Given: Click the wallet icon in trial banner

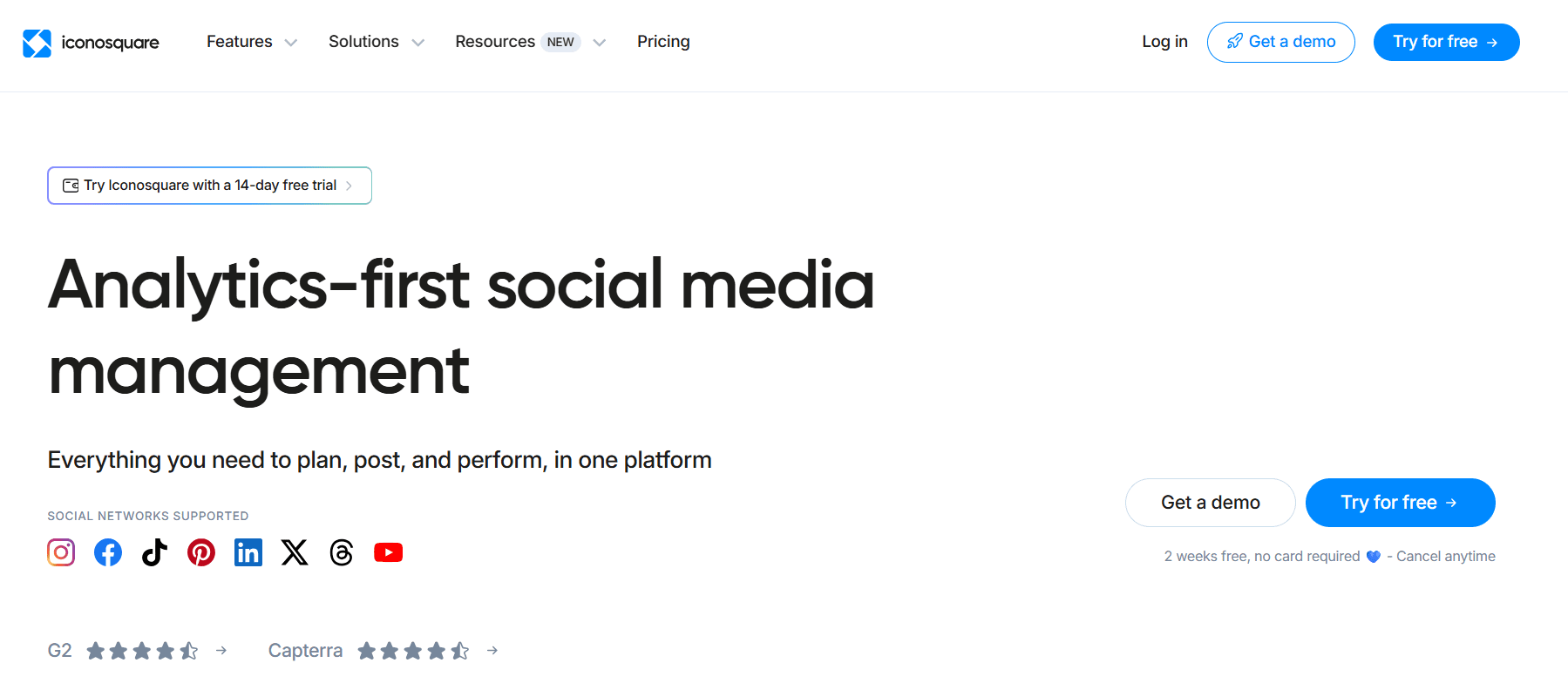Looking at the screenshot, I should pyautogui.click(x=71, y=186).
